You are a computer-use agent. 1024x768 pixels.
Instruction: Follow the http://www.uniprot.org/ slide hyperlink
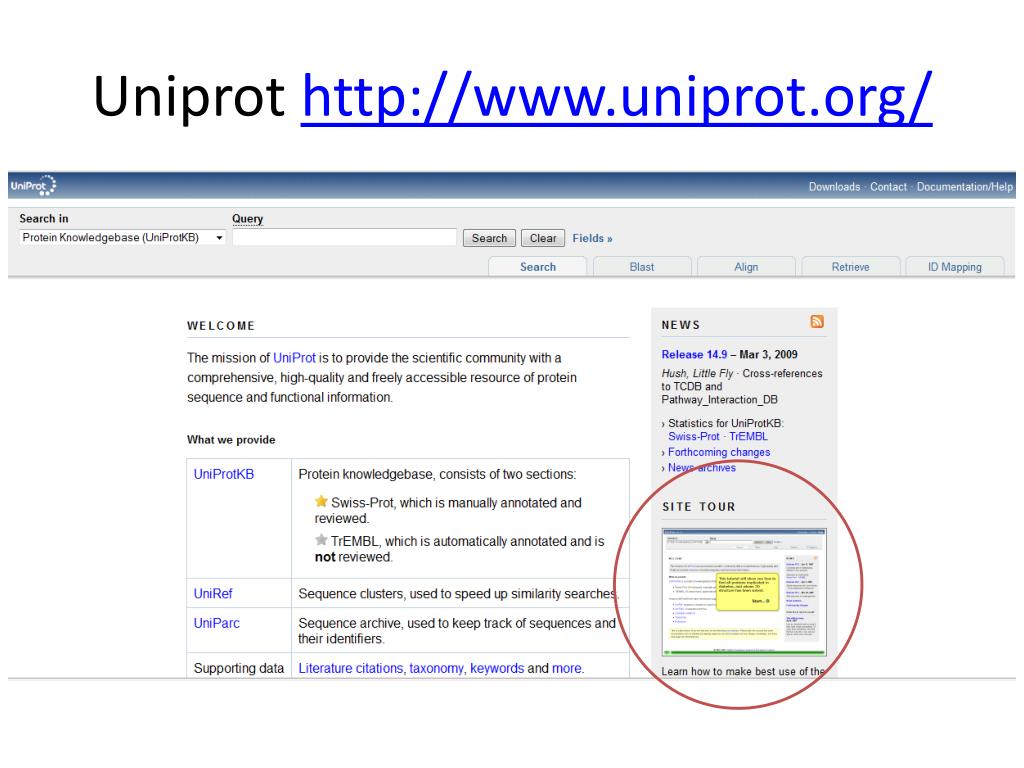[x=616, y=98]
